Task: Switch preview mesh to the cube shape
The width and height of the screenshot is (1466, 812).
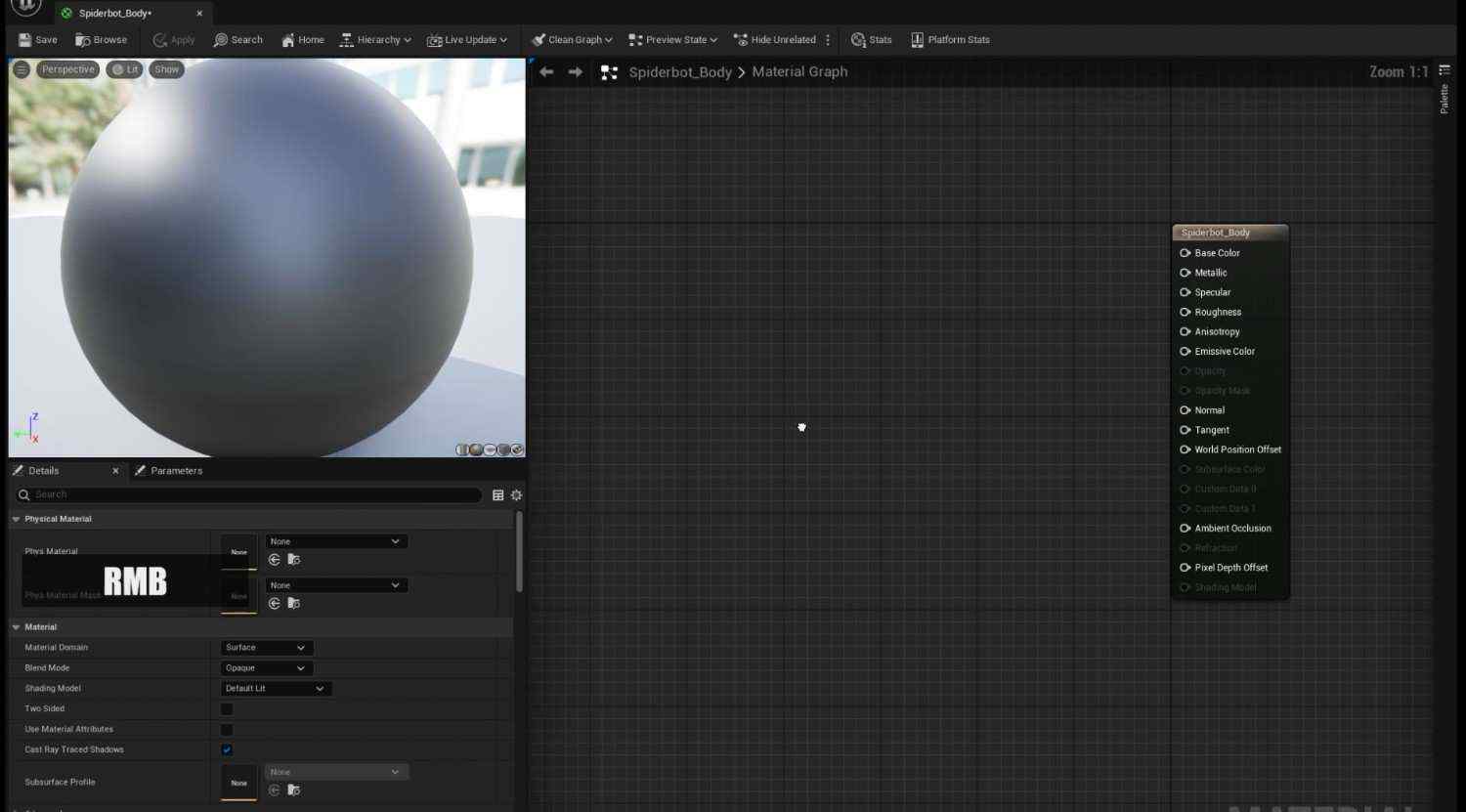Action: (503, 449)
